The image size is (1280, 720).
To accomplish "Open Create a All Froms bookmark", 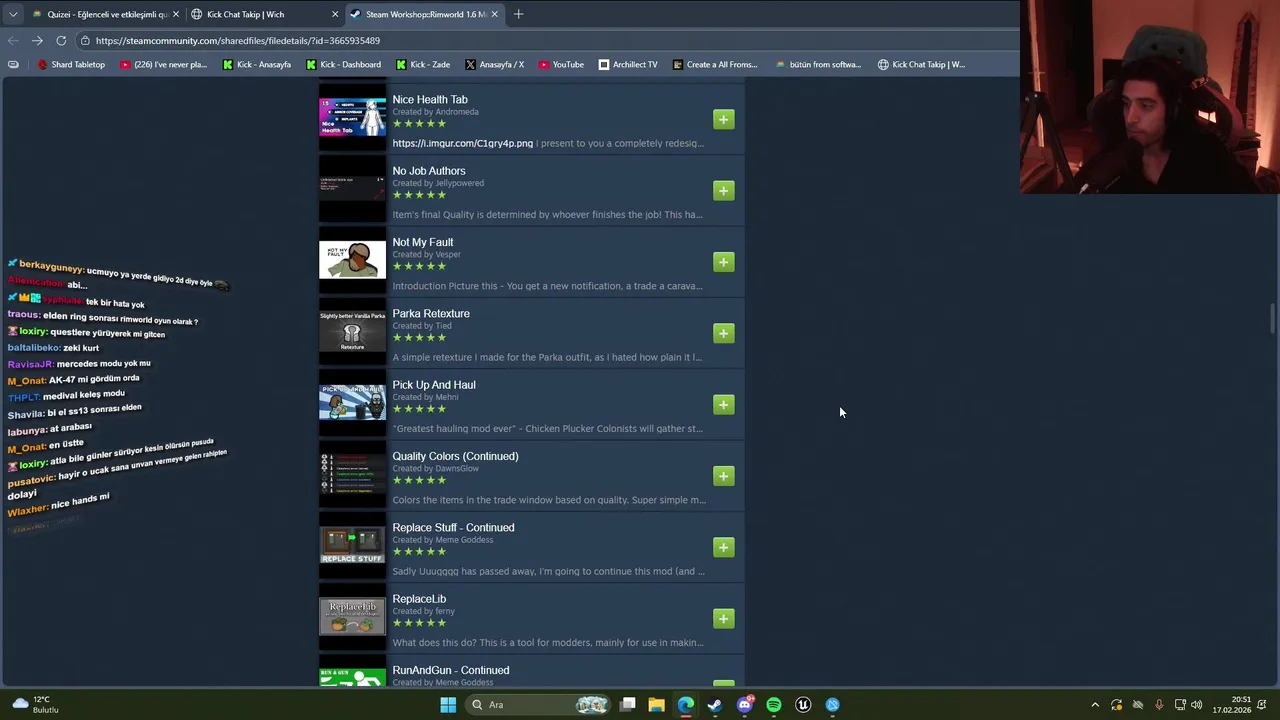I will click(x=715, y=64).
